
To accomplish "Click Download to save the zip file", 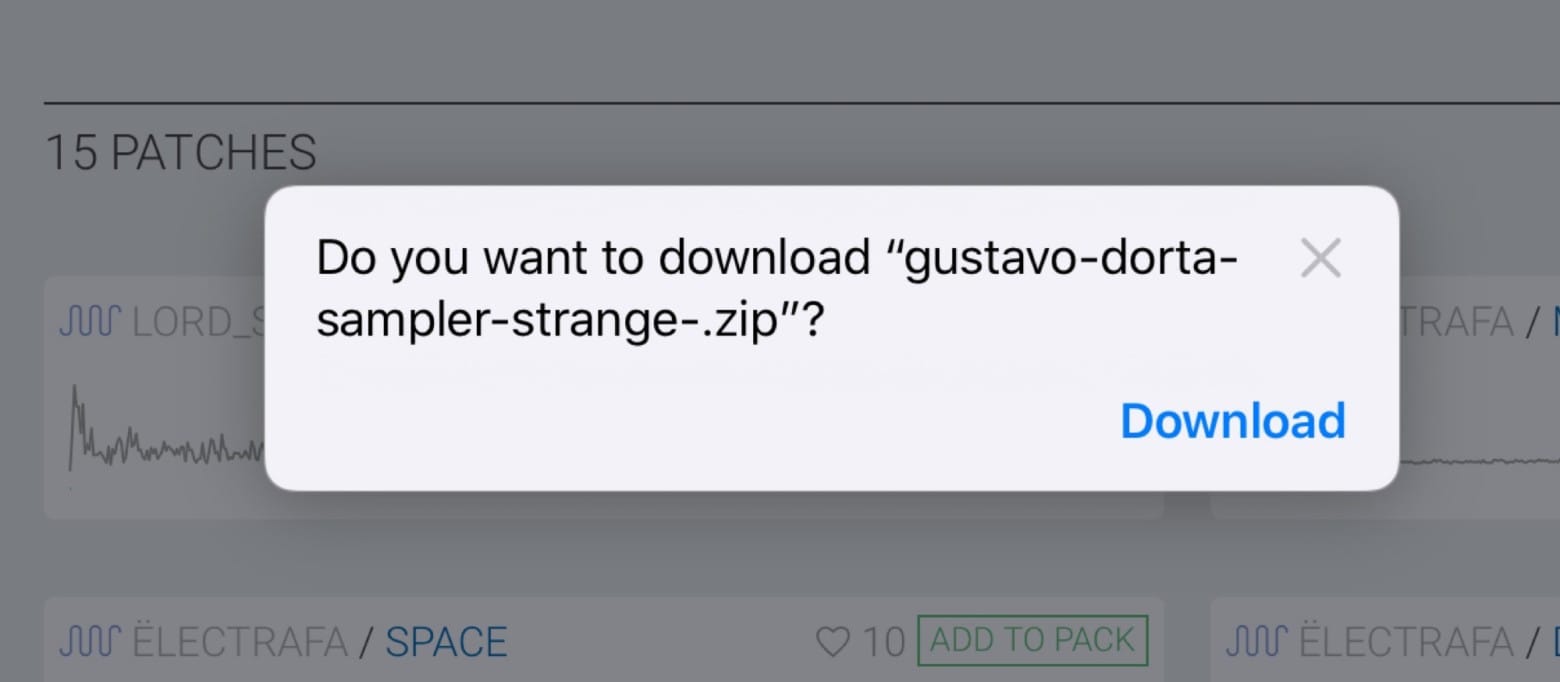I will point(1233,420).
